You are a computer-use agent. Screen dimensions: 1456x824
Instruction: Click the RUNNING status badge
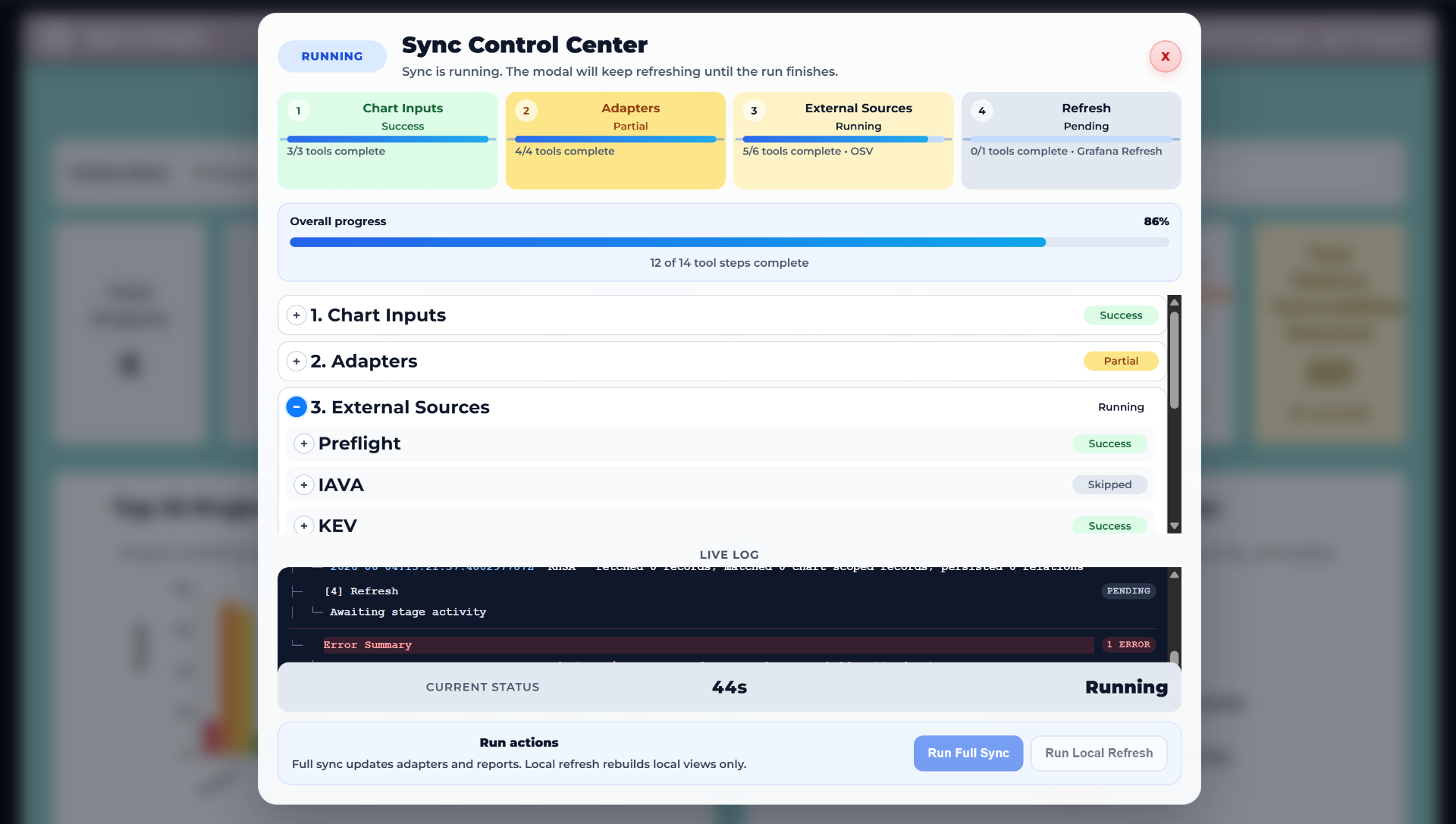[x=332, y=57]
